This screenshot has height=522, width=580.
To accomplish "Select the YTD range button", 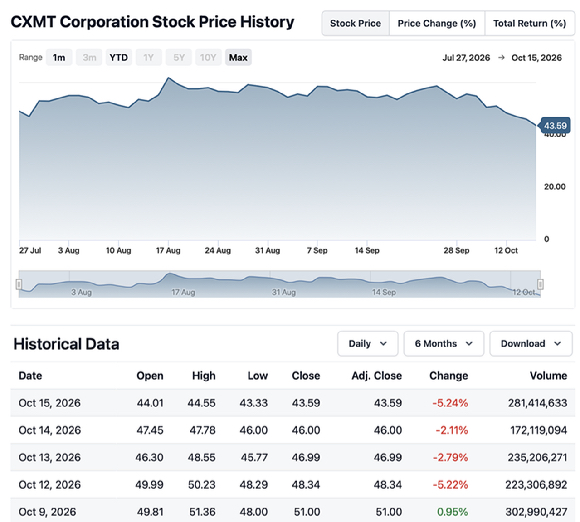I will point(118,58).
